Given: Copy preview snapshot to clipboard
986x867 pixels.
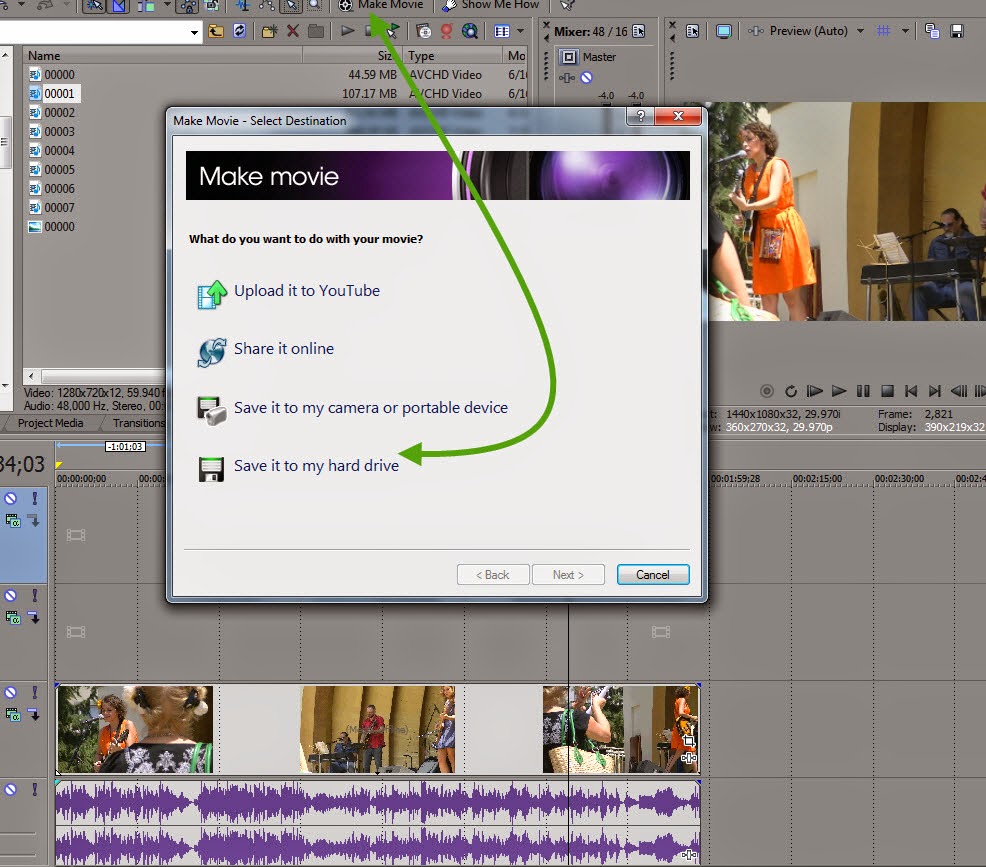Looking at the screenshot, I should pos(933,31).
